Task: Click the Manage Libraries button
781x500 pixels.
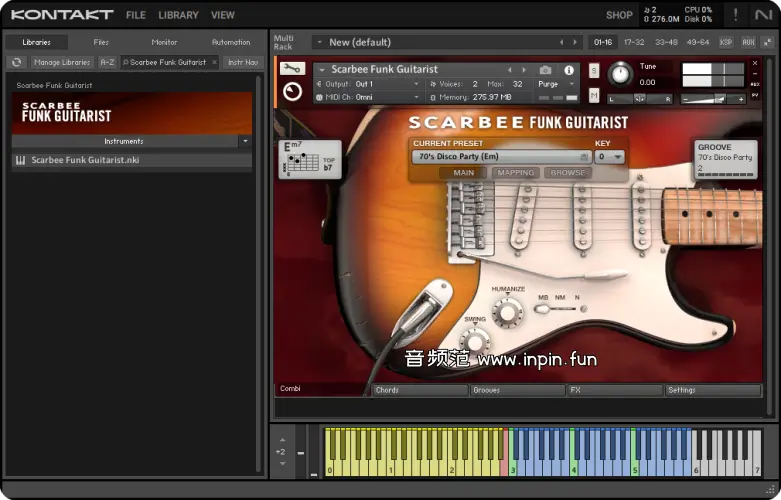Action: pos(62,62)
